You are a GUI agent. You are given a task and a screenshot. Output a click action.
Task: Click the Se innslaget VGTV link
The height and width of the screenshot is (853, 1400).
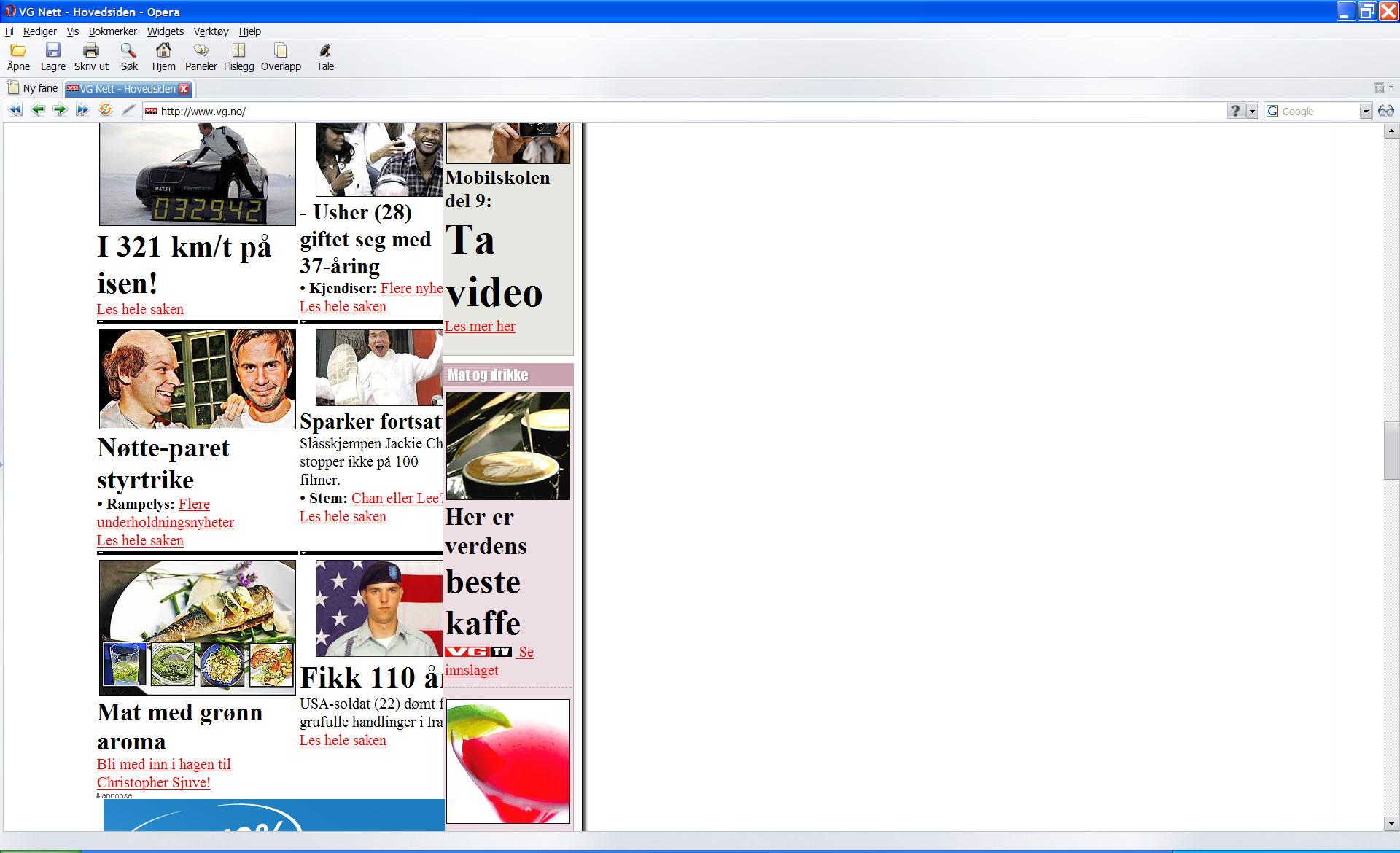(x=489, y=661)
